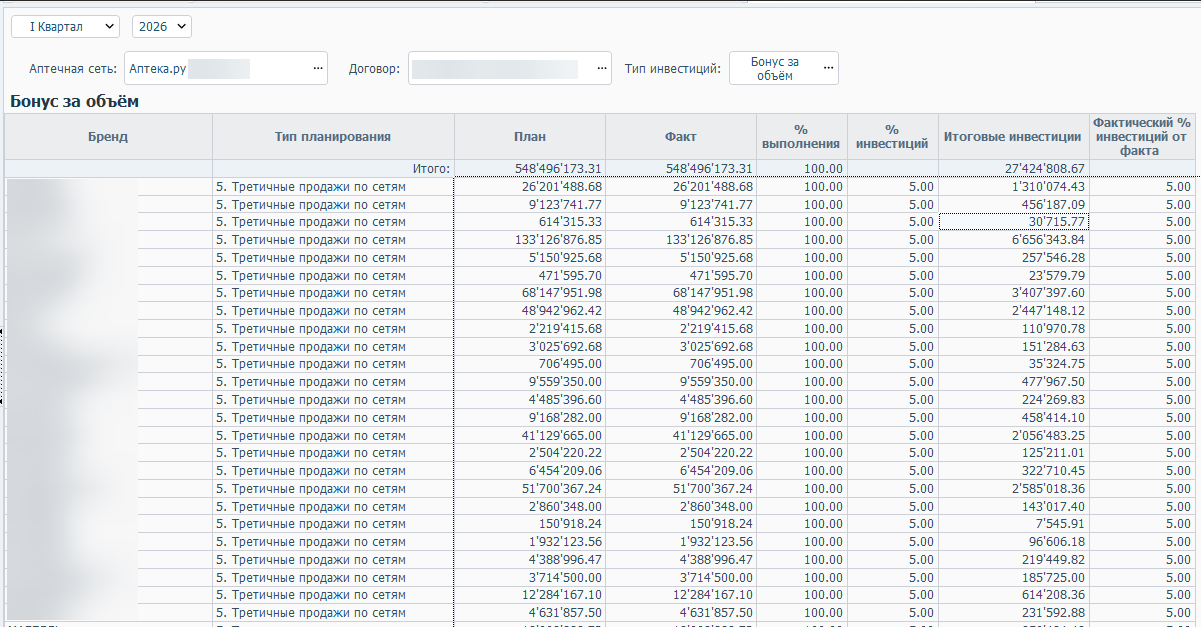The height and width of the screenshot is (627, 1201).
Task: Click the Договор input field
Action: [x=509, y=69]
